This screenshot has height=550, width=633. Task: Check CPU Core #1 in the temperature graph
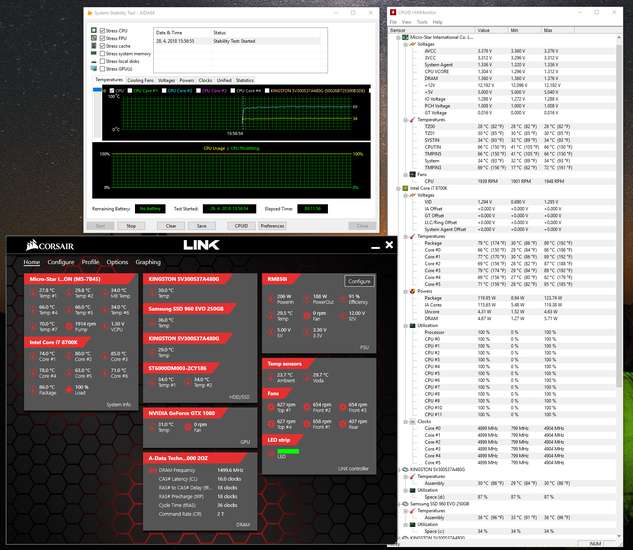tap(130, 91)
